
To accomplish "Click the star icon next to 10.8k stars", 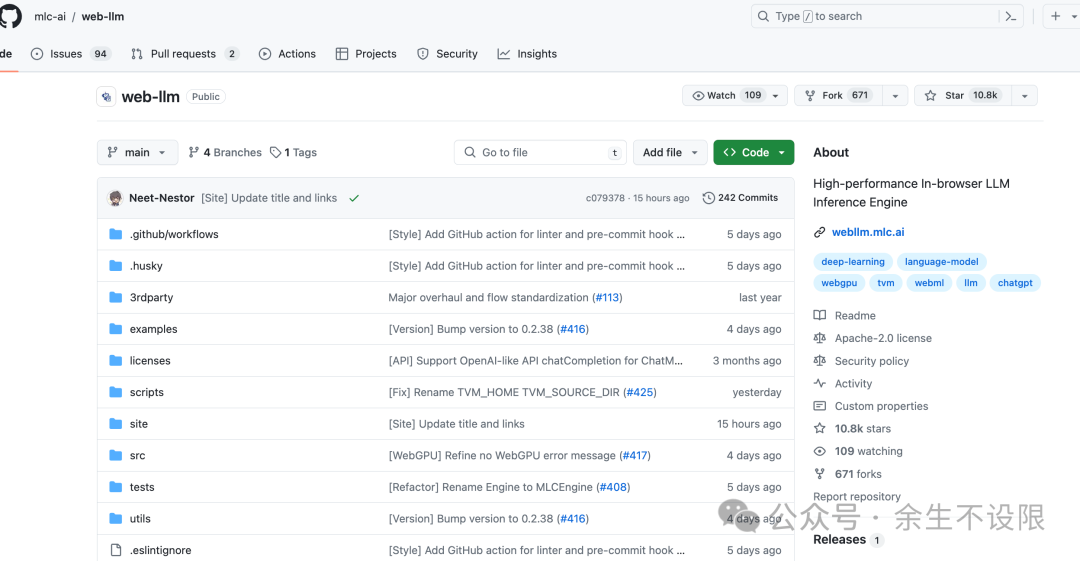I will 820,429.
